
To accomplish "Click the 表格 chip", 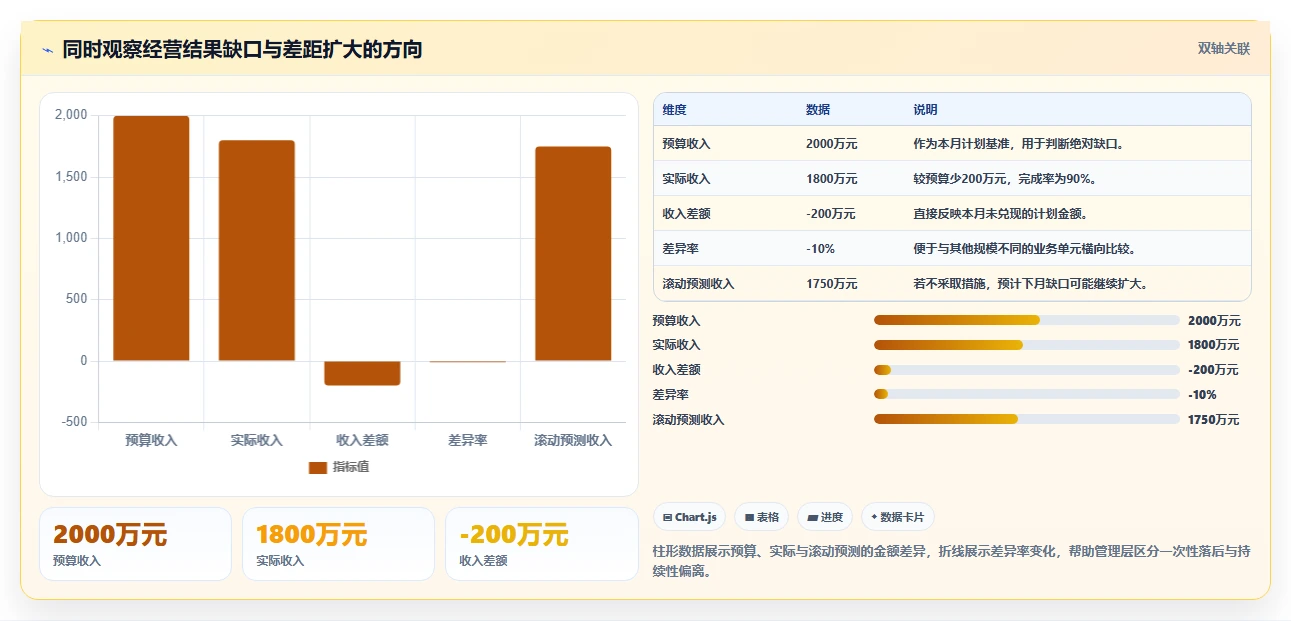I will (x=761, y=517).
